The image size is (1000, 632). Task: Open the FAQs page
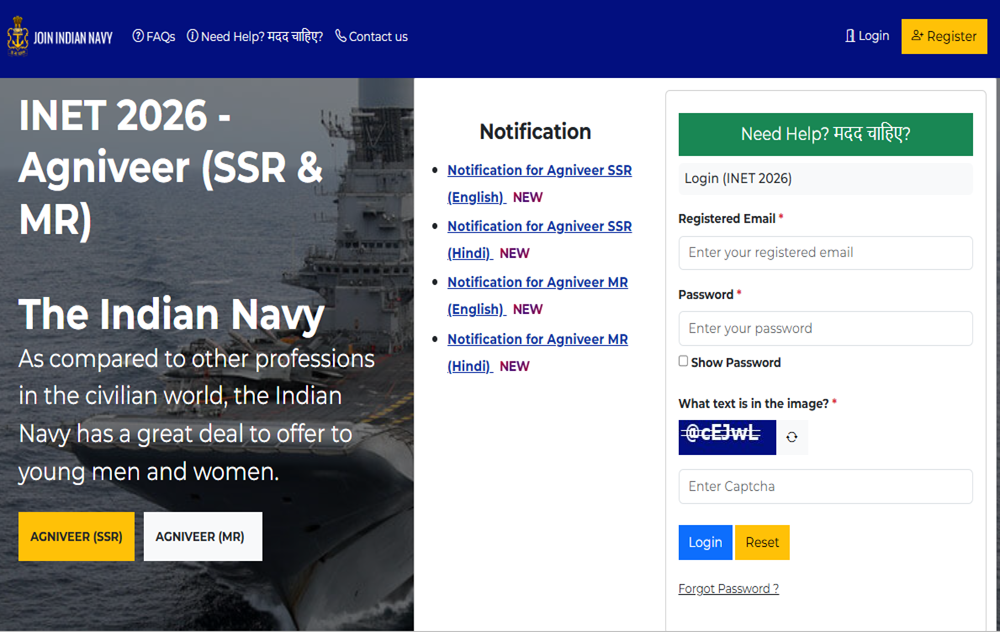(x=154, y=36)
